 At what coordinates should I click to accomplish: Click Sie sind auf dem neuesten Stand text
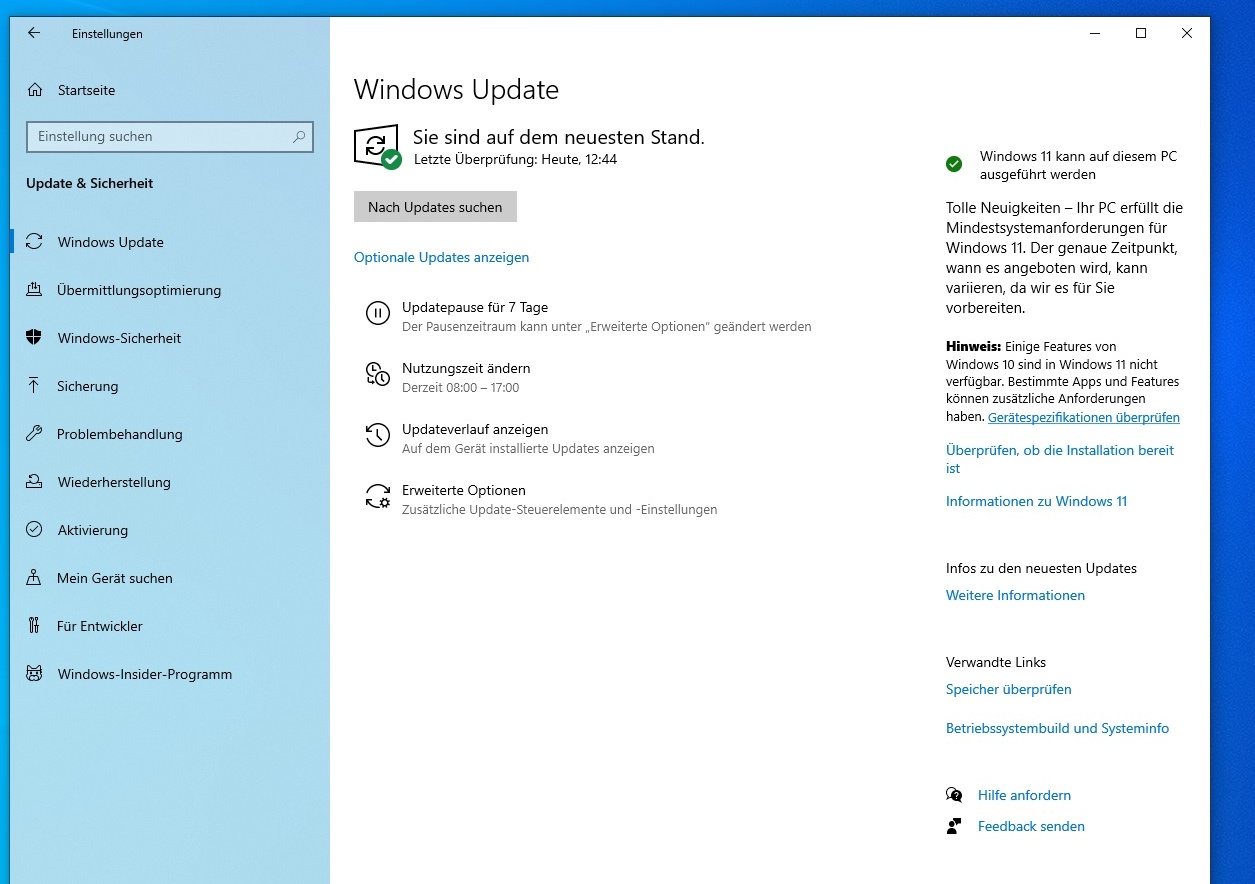coord(559,137)
